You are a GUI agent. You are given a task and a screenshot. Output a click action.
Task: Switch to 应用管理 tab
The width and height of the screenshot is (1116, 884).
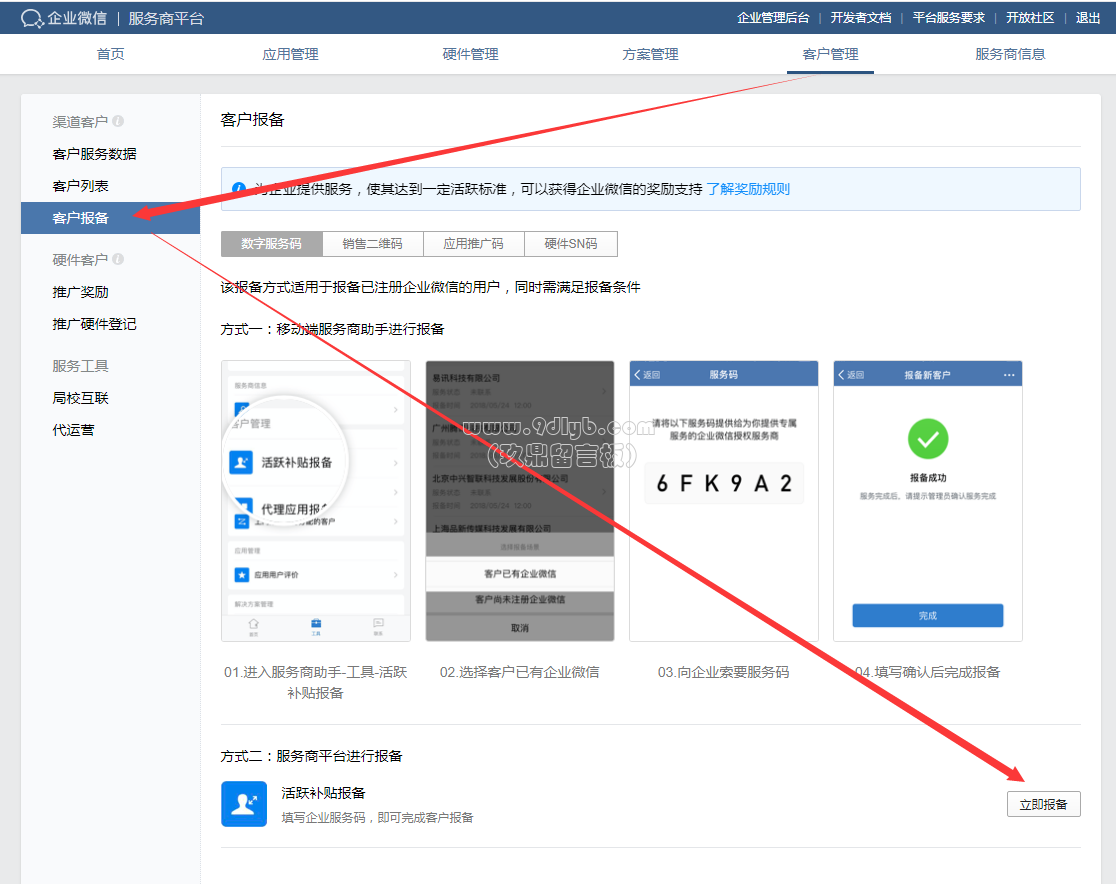[x=290, y=54]
